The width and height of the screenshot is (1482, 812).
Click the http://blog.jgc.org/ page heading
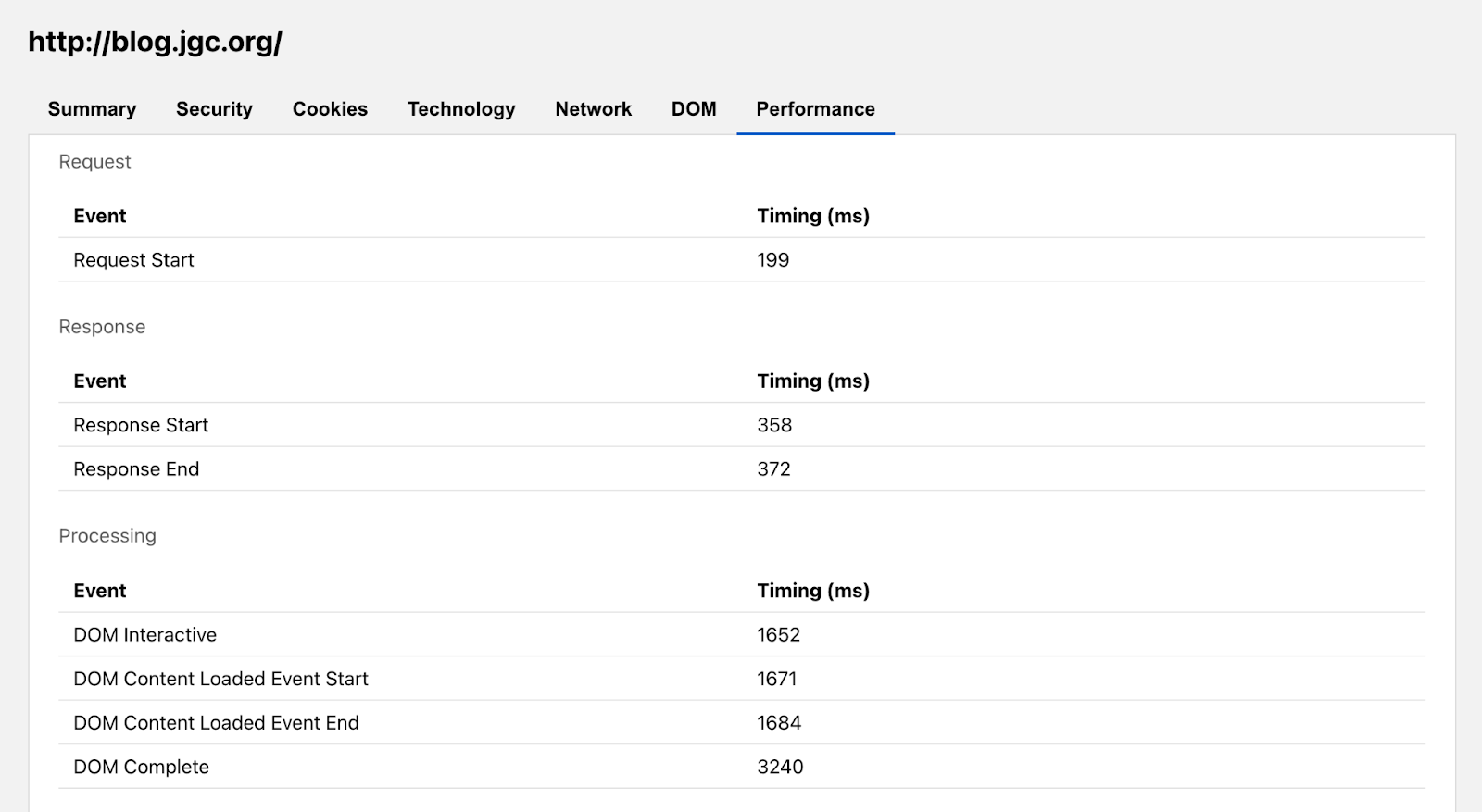[155, 42]
